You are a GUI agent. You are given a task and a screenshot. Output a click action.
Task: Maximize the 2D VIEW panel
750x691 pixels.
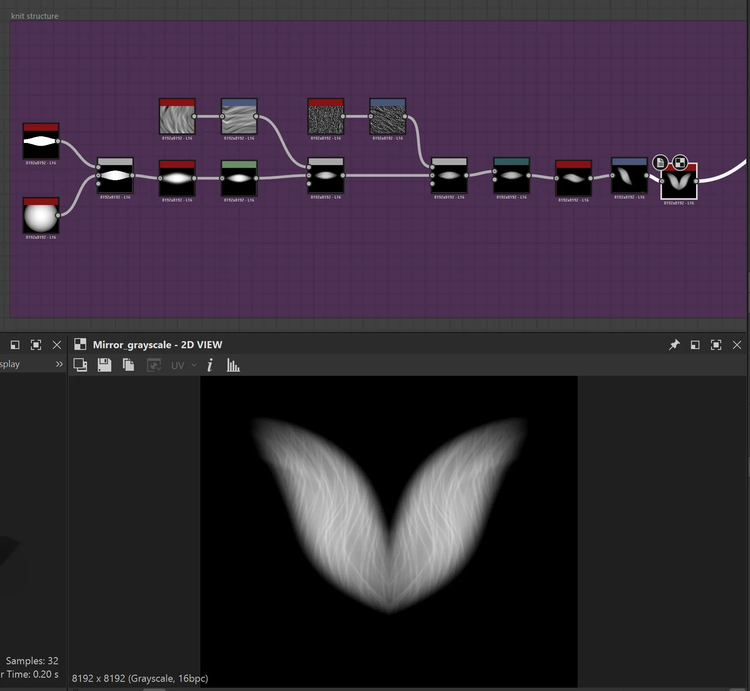(x=716, y=344)
